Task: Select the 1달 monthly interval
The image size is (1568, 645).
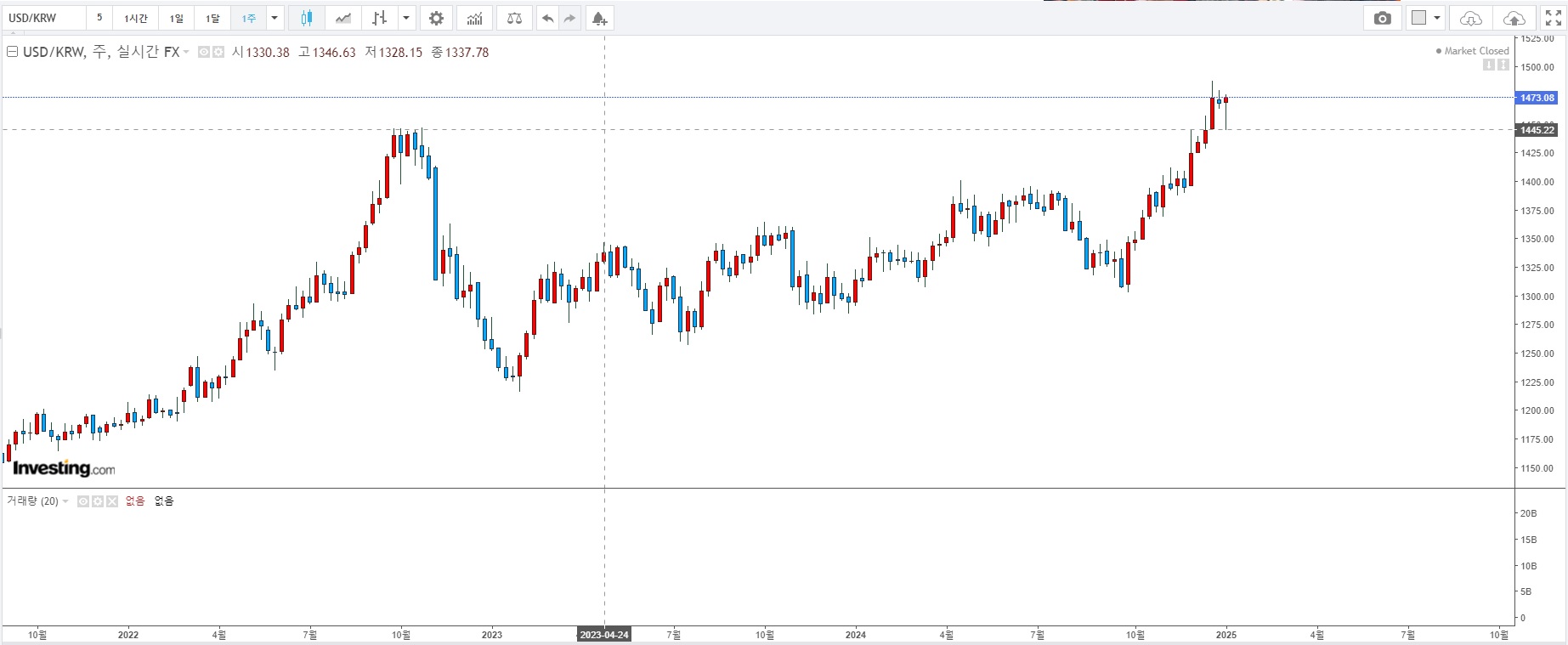Action: pos(212,18)
